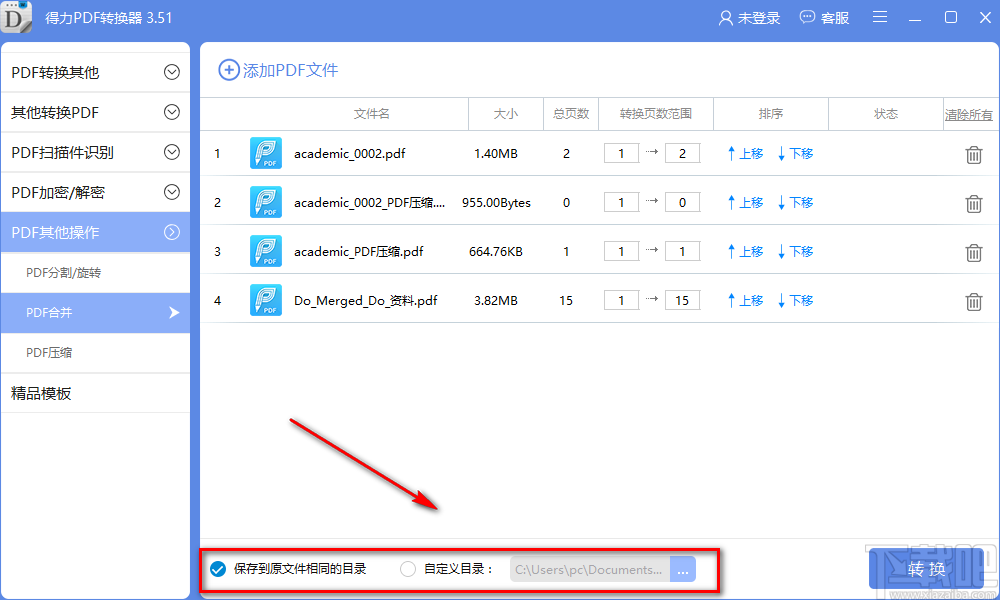The width and height of the screenshot is (1000, 600).
Task: Move academic_0002.pdf down with 下移
Action: point(795,154)
